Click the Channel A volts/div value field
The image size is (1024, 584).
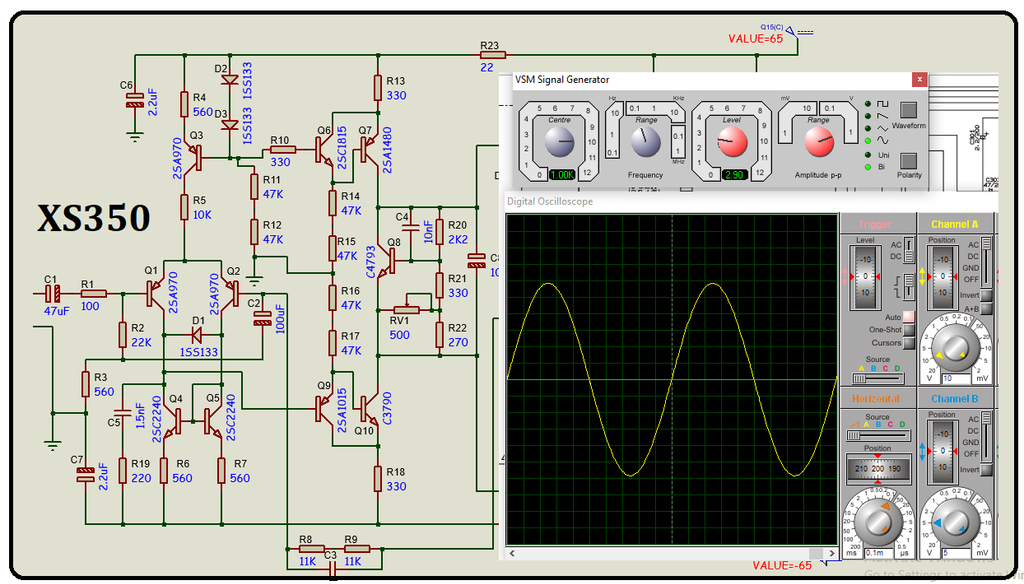[x=955, y=378]
